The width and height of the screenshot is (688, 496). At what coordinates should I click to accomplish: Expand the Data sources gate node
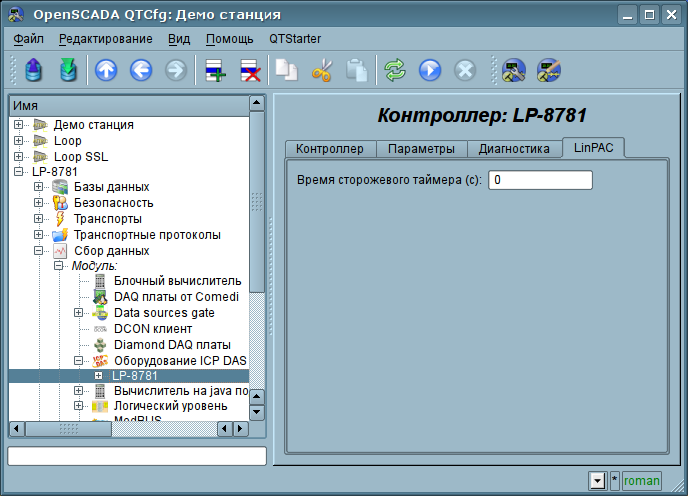[79, 313]
